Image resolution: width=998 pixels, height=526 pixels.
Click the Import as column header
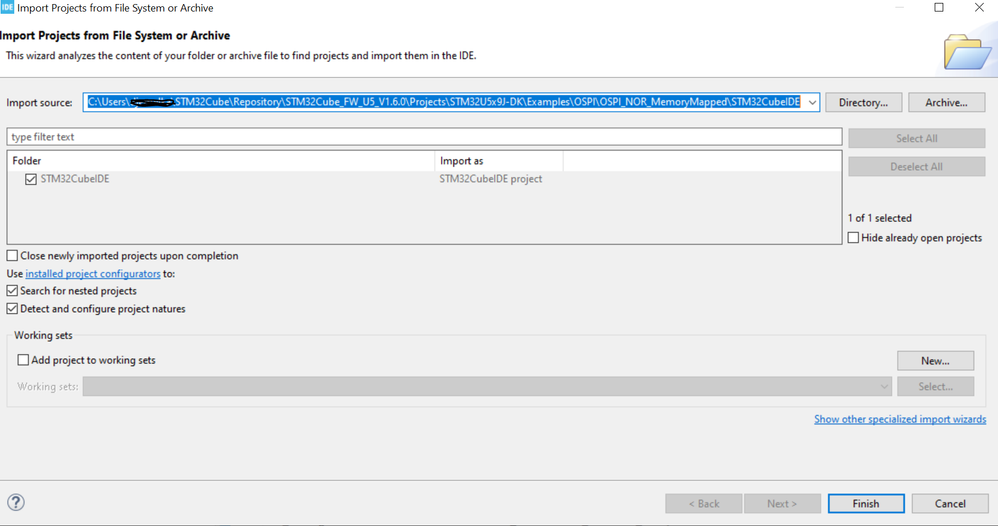(499, 161)
